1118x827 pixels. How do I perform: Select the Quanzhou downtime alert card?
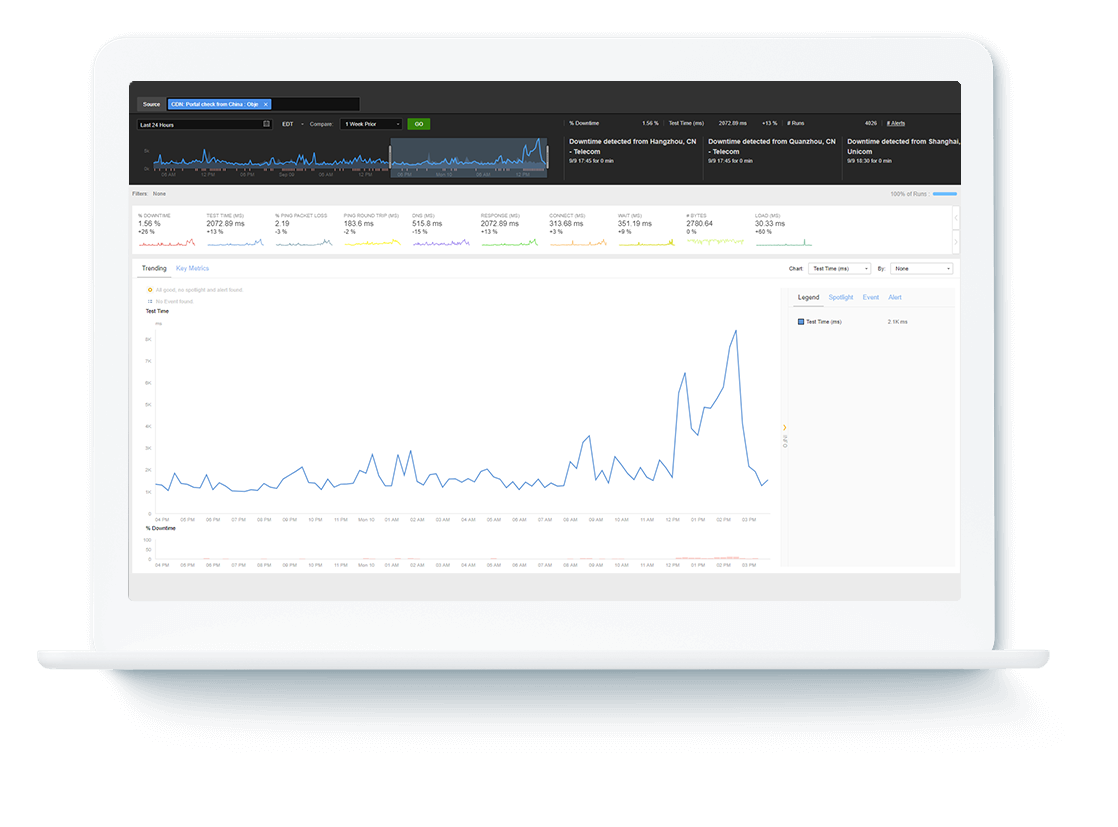click(x=771, y=151)
